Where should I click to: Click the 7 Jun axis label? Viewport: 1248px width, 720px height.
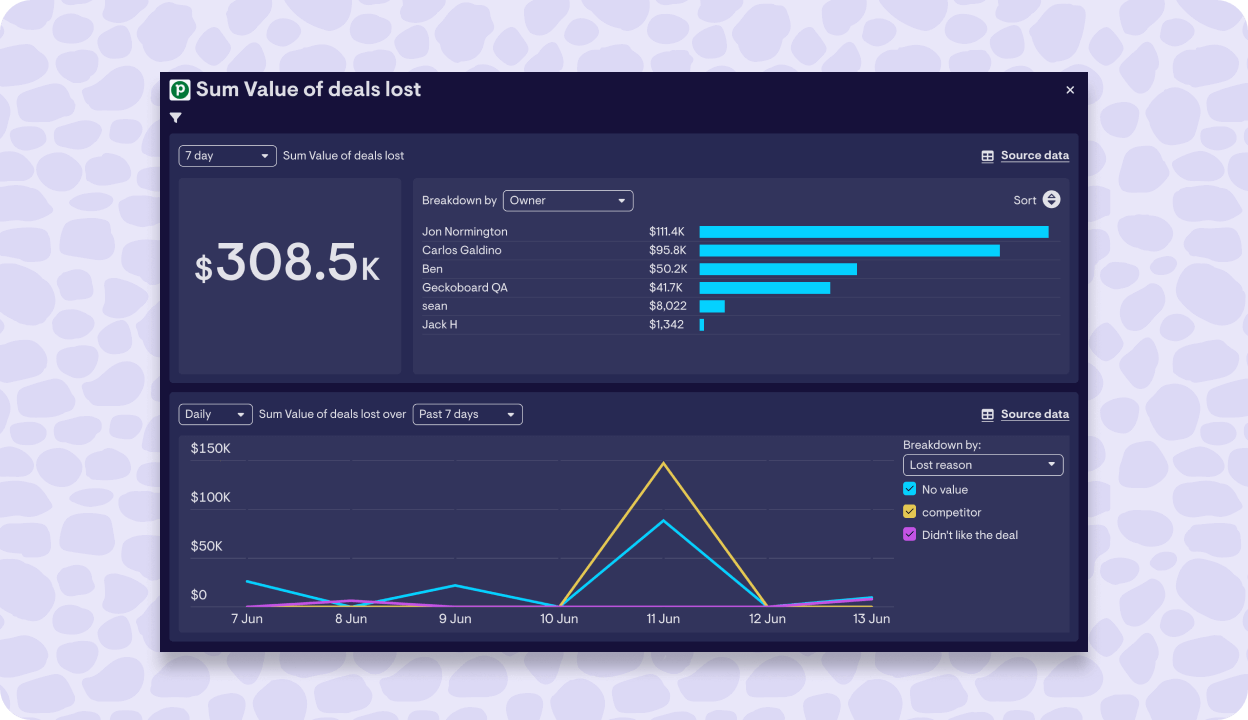247,619
